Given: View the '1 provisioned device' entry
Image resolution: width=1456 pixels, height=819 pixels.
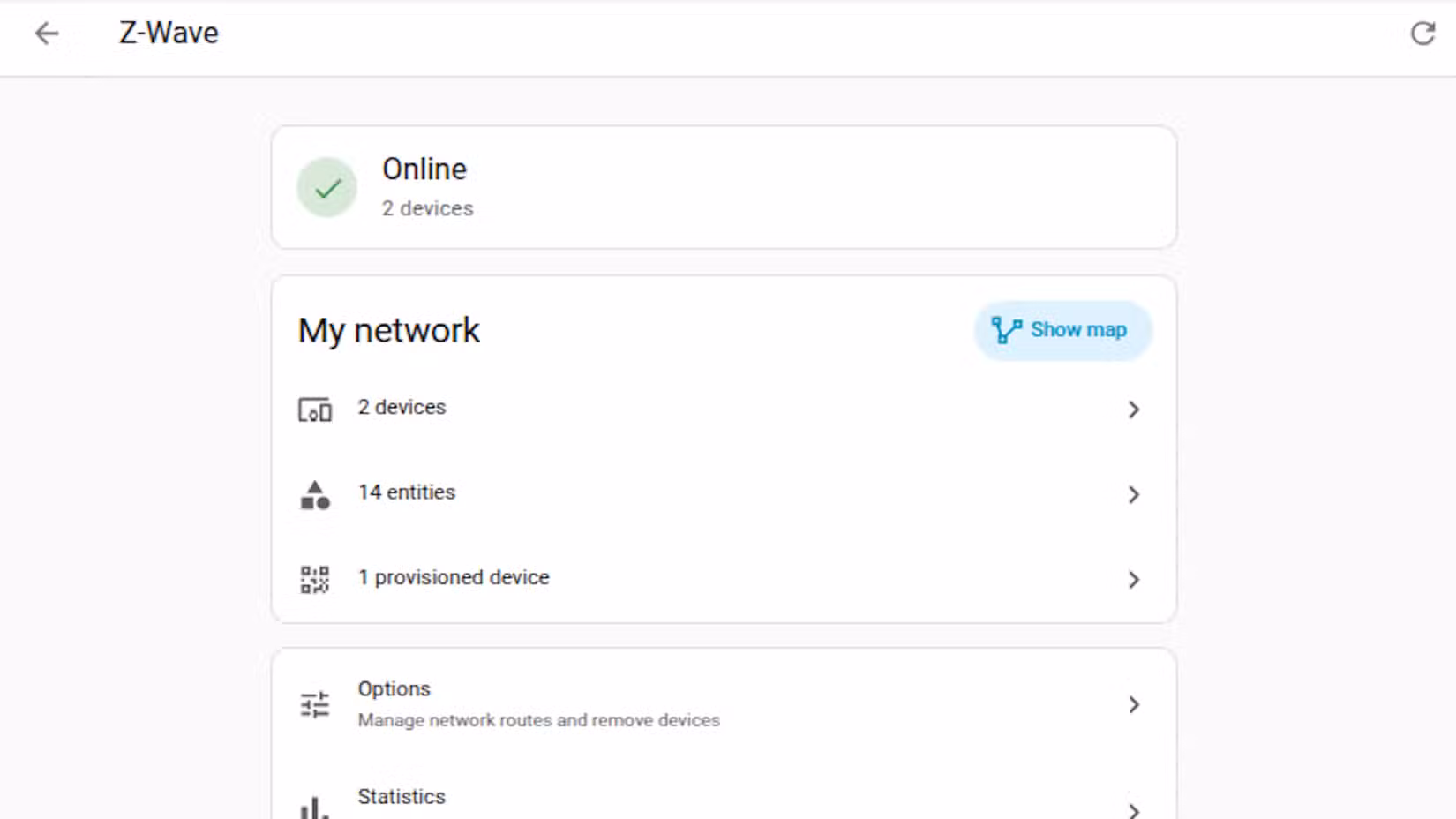Looking at the screenshot, I should click(724, 580).
